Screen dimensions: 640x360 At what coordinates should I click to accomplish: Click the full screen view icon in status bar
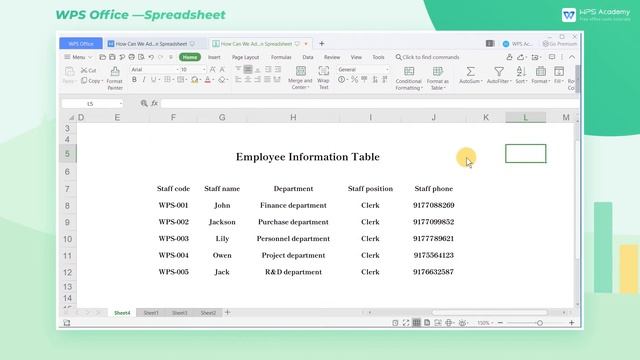(406, 323)
